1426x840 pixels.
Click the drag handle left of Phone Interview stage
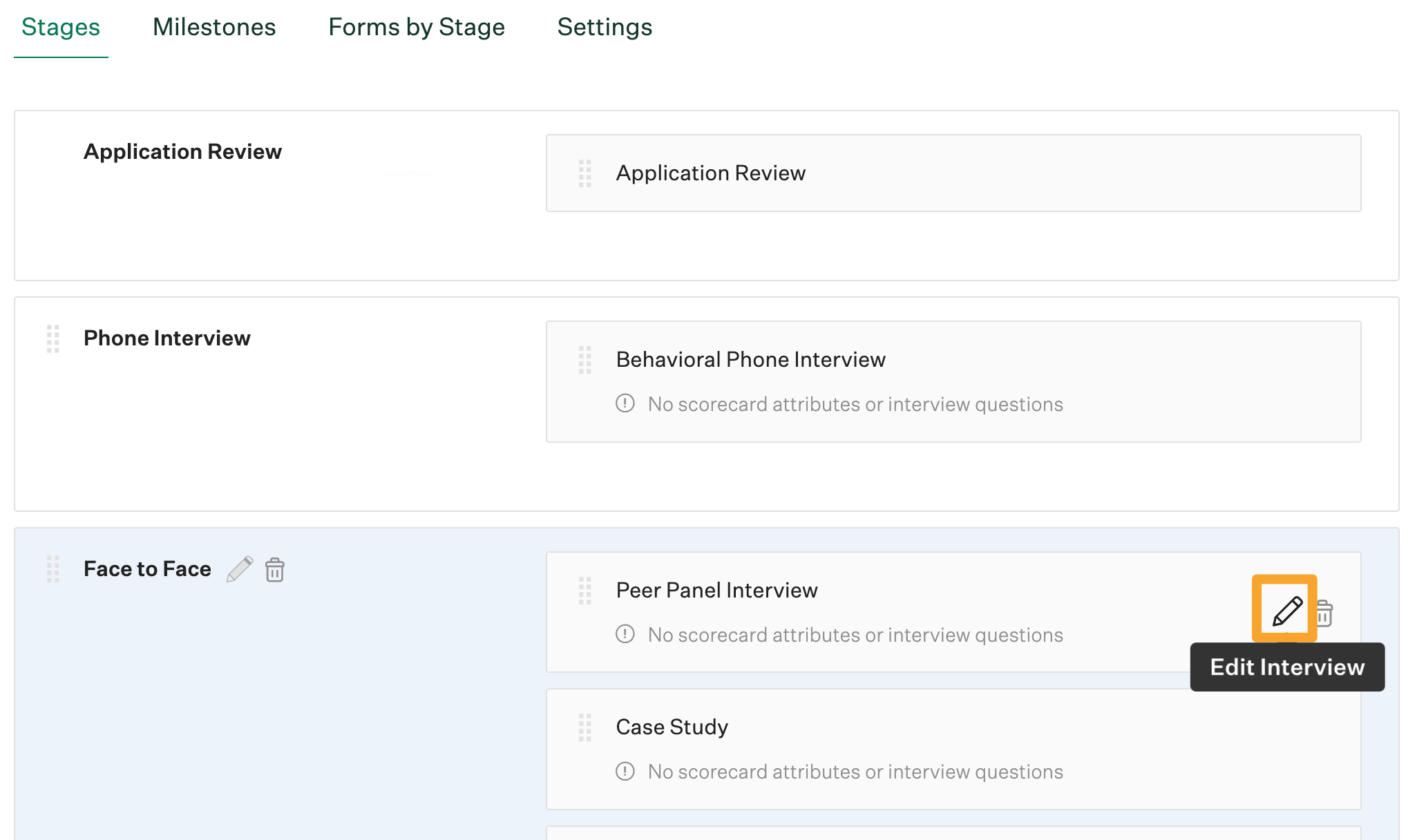click(x=53, y=338)
